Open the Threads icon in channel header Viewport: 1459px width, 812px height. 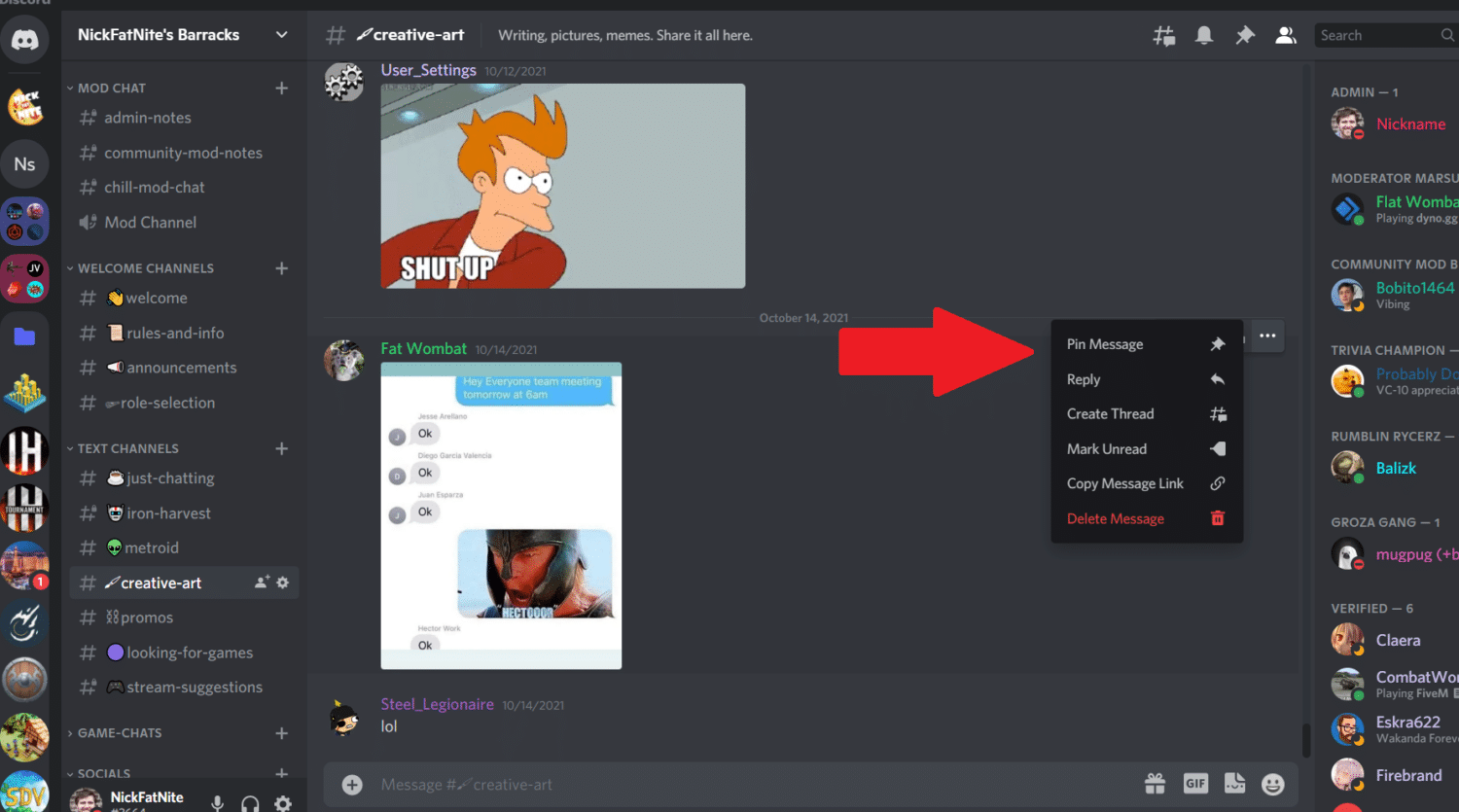1163,36
